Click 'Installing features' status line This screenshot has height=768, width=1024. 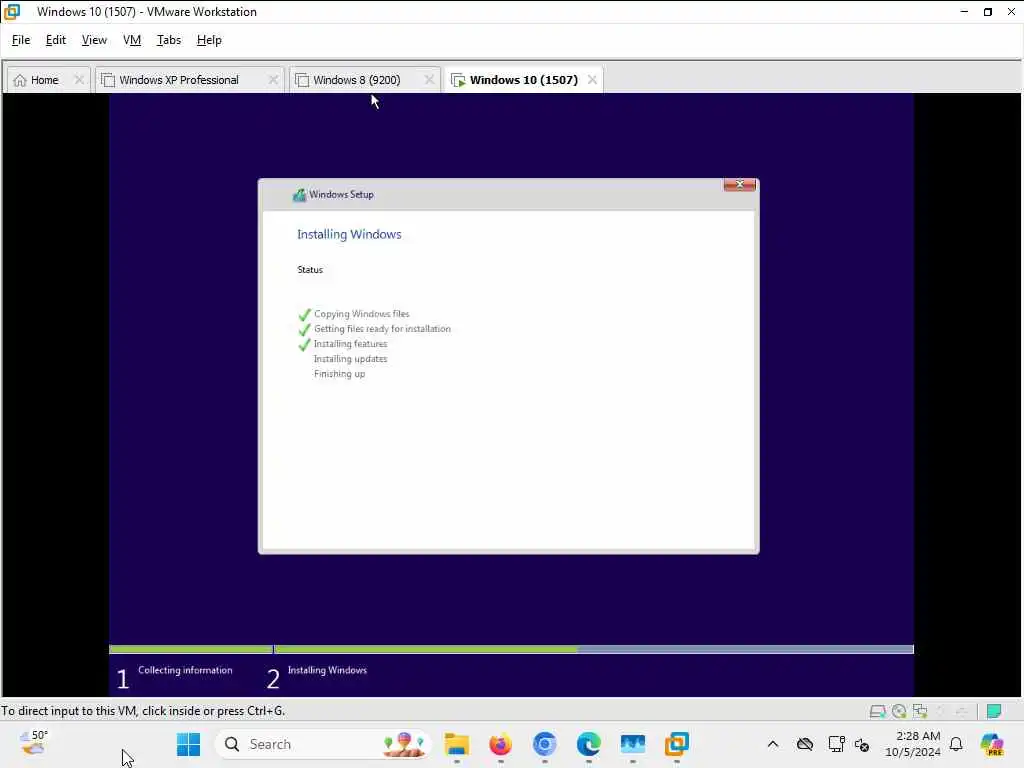click(351, 344)
